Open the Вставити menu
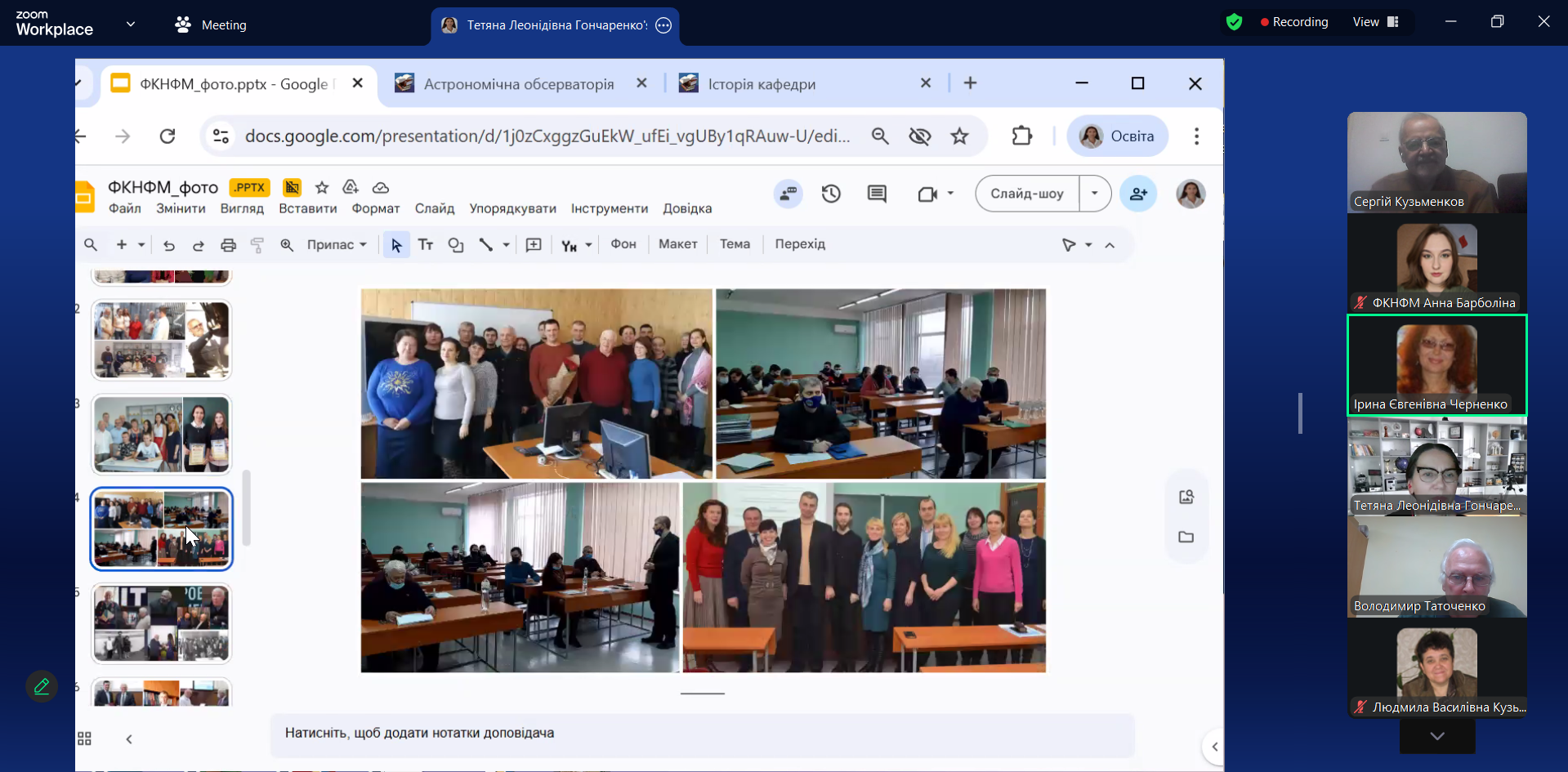 [x=308, y=208]
